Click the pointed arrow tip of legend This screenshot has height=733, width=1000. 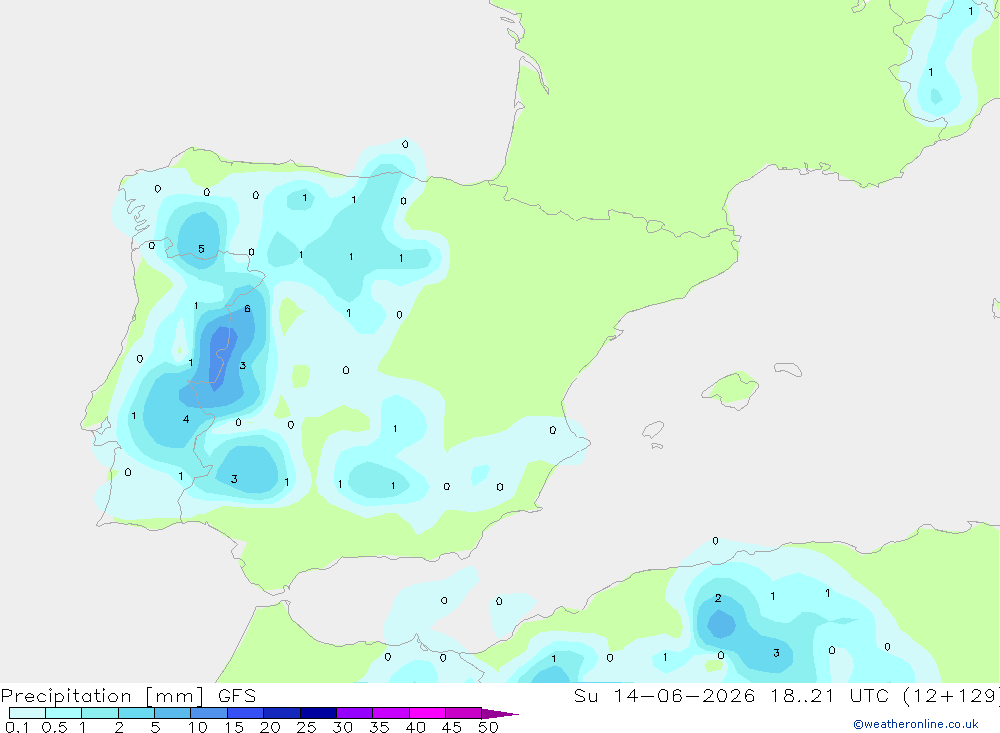[500, 714]
